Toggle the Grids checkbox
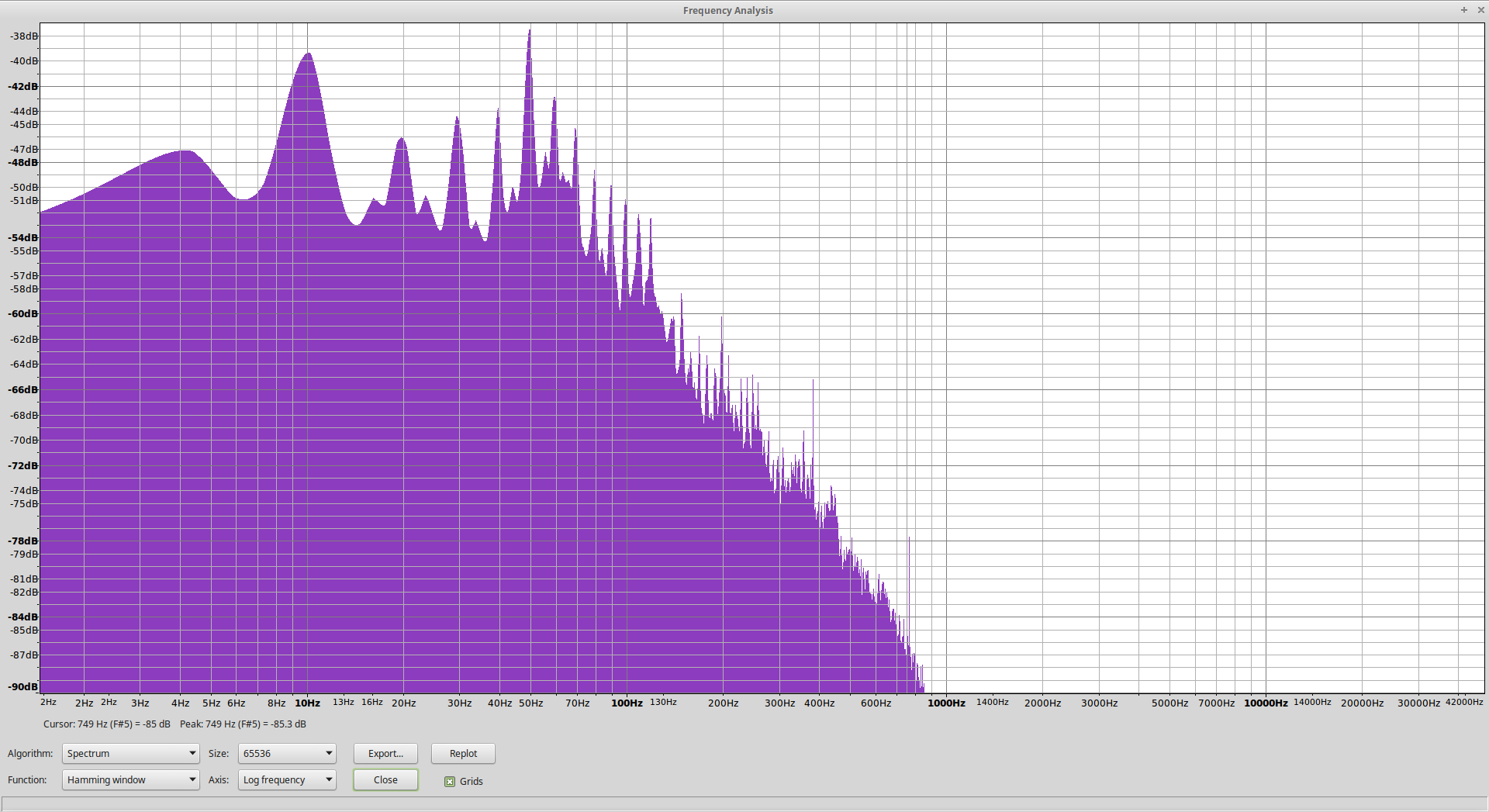Image resolution: width=1489 pixels, height=812 pixels. (x=450, y=781)
